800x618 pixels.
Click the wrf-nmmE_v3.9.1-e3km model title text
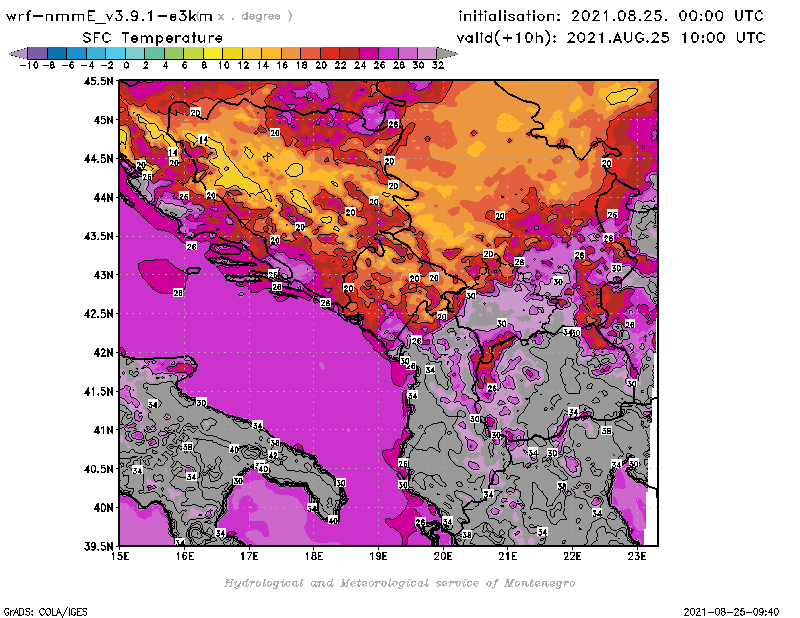(108, 16)
